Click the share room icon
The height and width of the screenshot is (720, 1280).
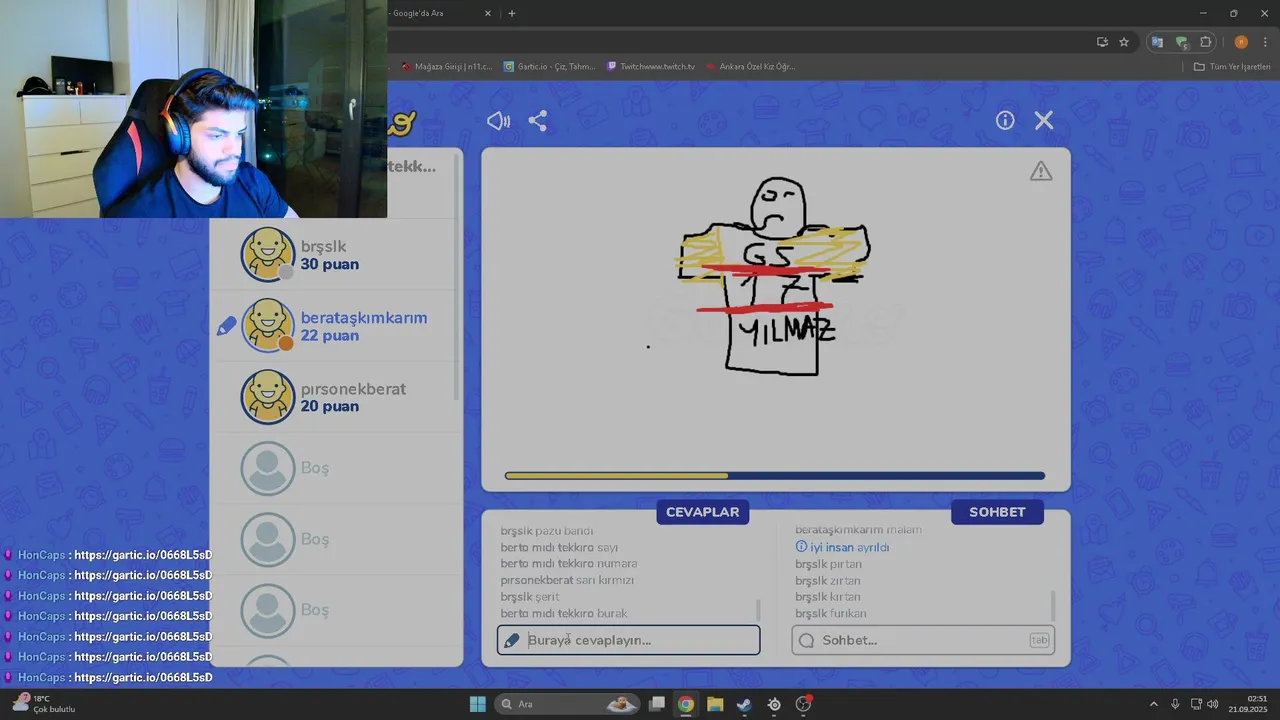pos(538,121)
